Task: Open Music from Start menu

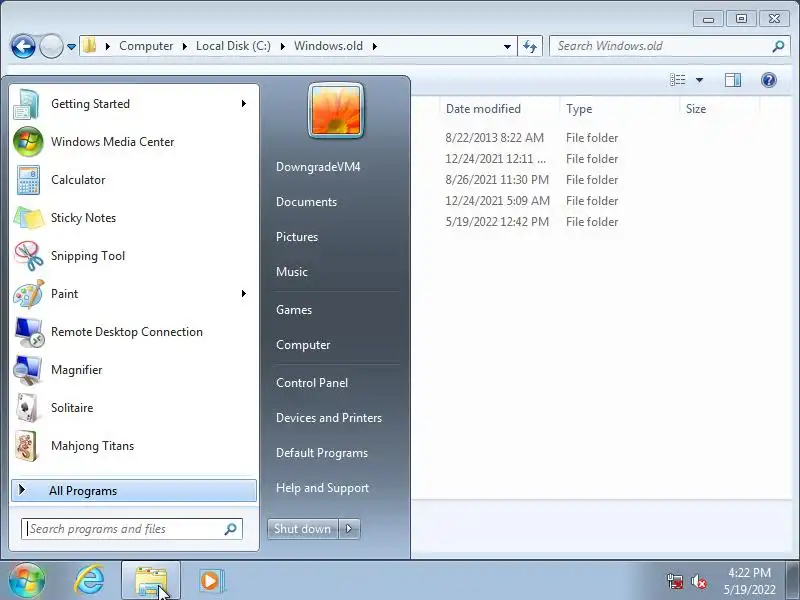Action: click(x=291, y=271)
